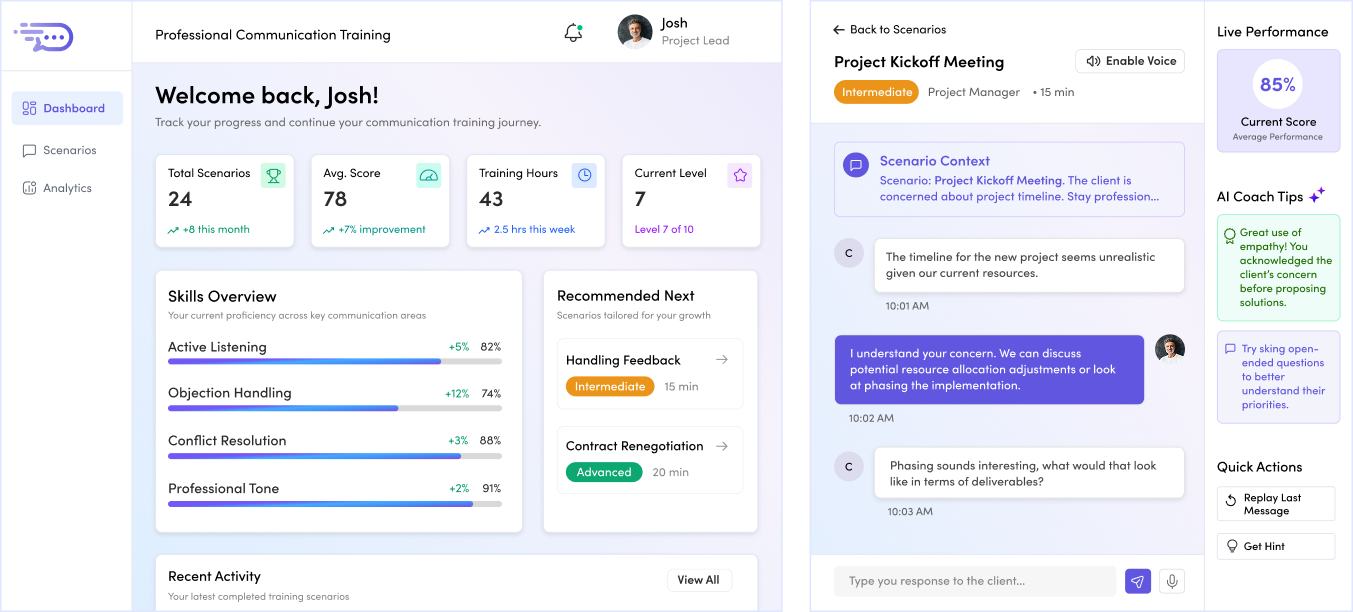Click the client response input field
1353x612 pixels.
pyautogui.click(x=975, y=581)
